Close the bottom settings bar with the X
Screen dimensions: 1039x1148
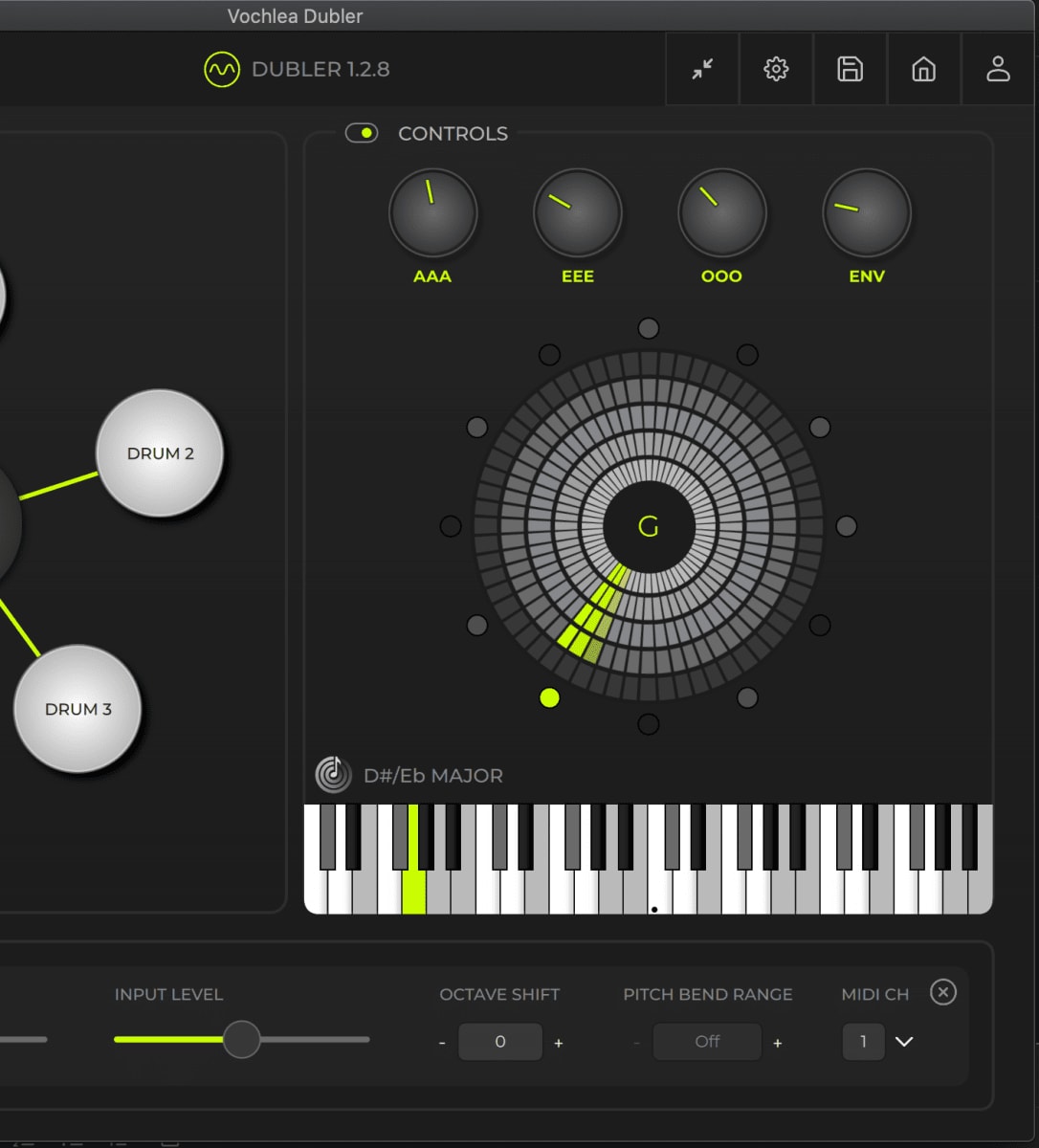coord(943,992)
